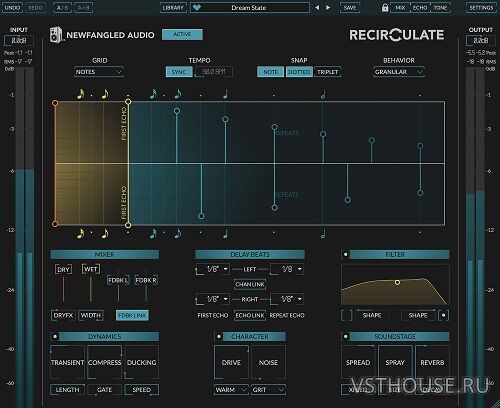Open the Left repeat echo delay dropdown
Screen dimensions: 500x408
point(287,269)
